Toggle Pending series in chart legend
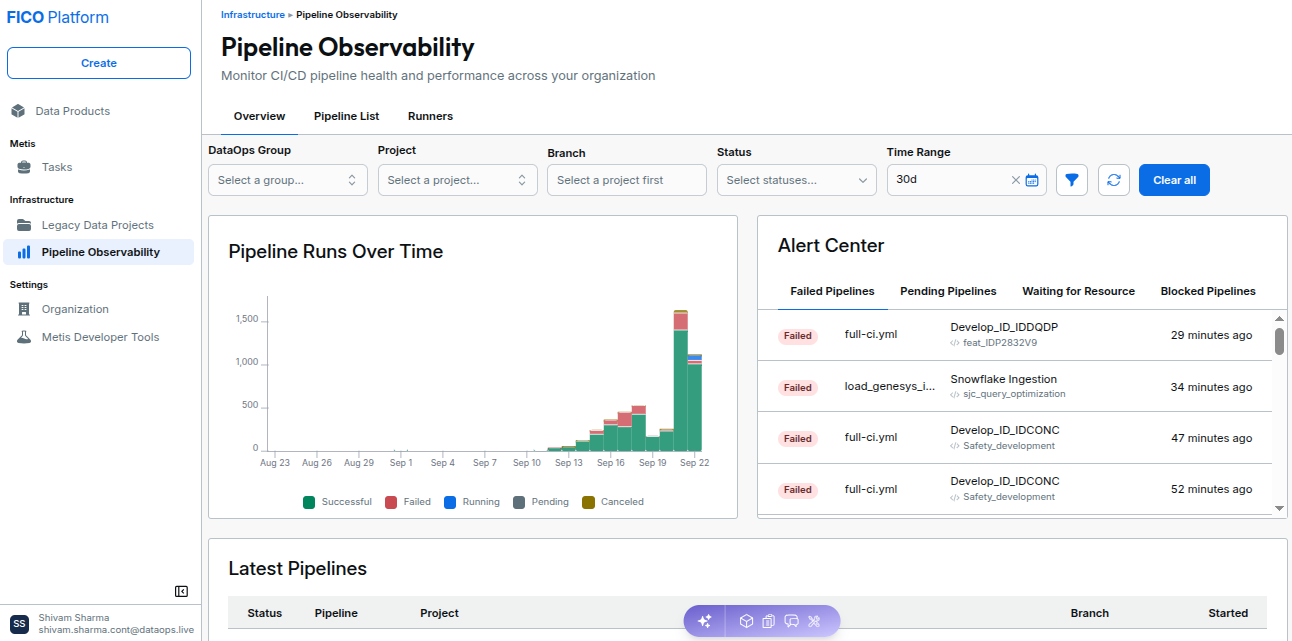This screenshot has width=1292, height=641. [x=541, y=502]
